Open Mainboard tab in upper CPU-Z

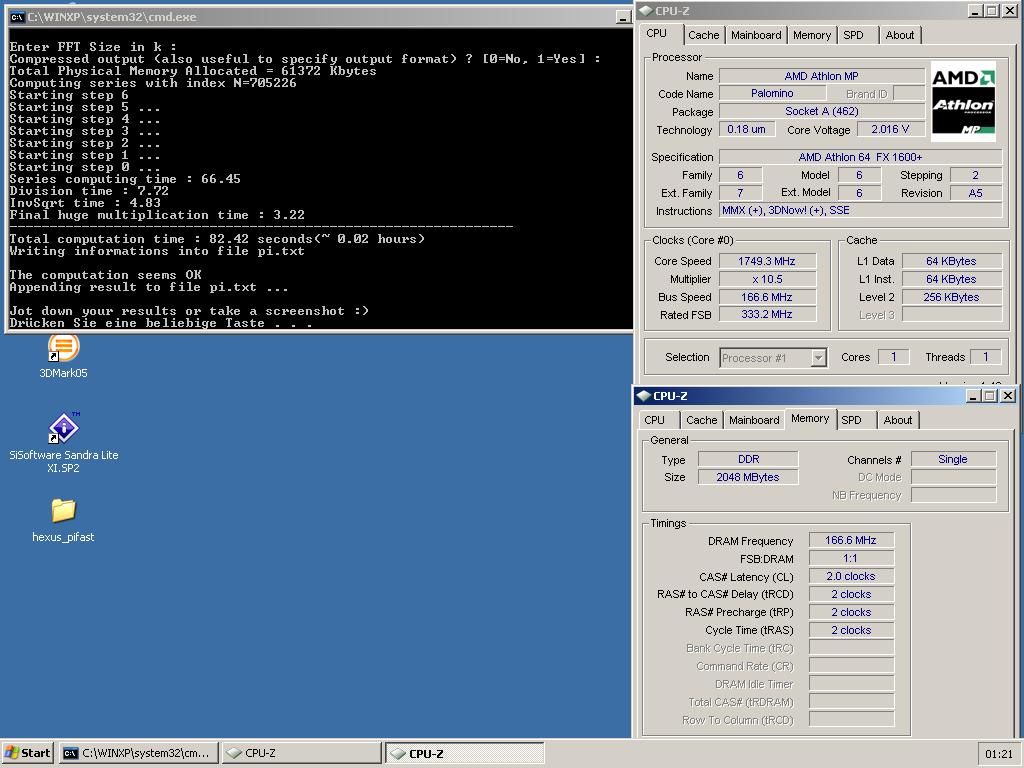click(x=756, y=35)
